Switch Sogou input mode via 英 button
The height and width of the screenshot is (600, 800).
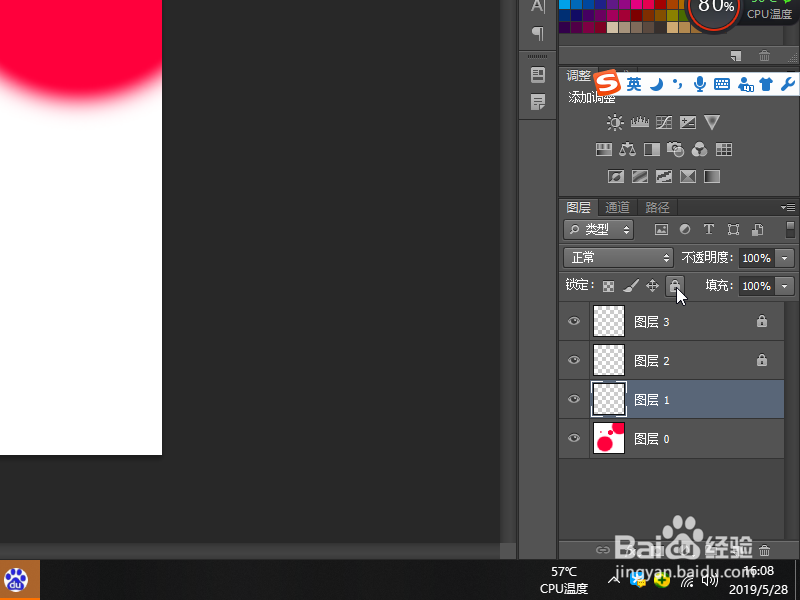(634, 84)
